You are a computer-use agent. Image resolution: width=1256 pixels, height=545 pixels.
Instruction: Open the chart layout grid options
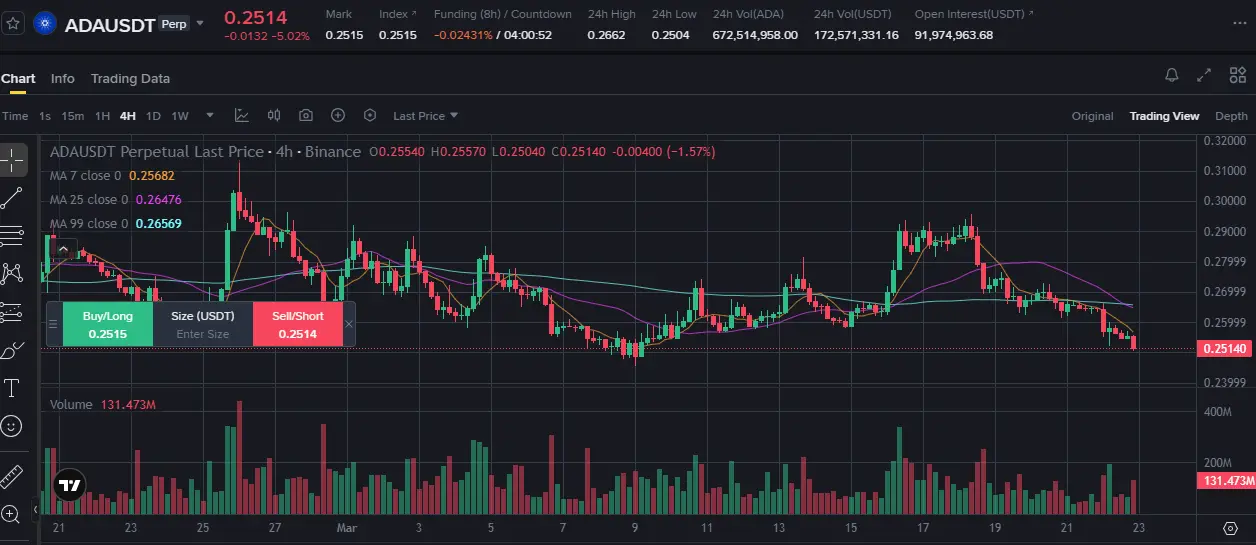[x=1237, y=75]
